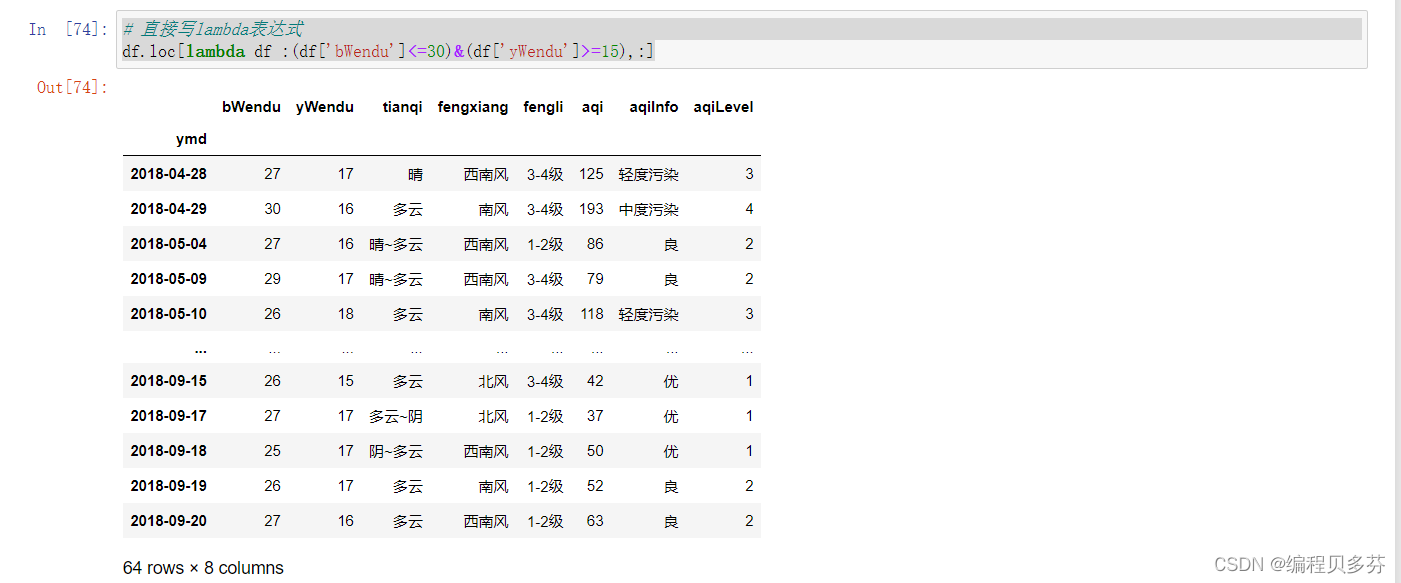The height and width of the screenshot is (583, 1401).
Task: Click yWendu value 18 in 2018-05-10 row
Action: point(346,314)
